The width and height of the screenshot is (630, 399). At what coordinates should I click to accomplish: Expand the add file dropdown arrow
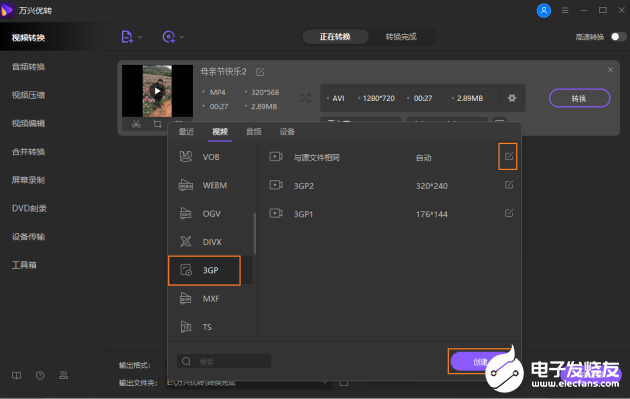pos(140,37)
